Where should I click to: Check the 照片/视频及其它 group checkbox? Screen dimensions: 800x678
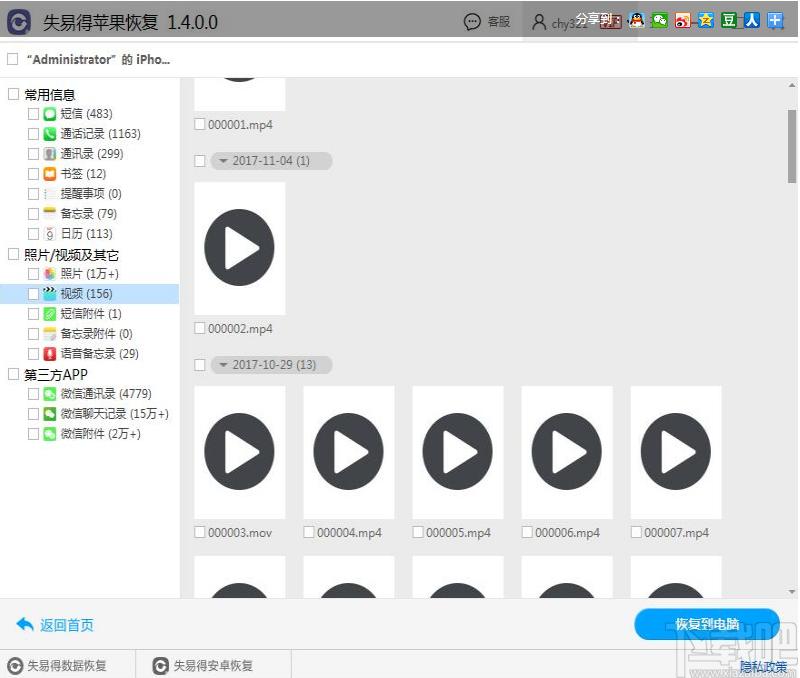14,254
